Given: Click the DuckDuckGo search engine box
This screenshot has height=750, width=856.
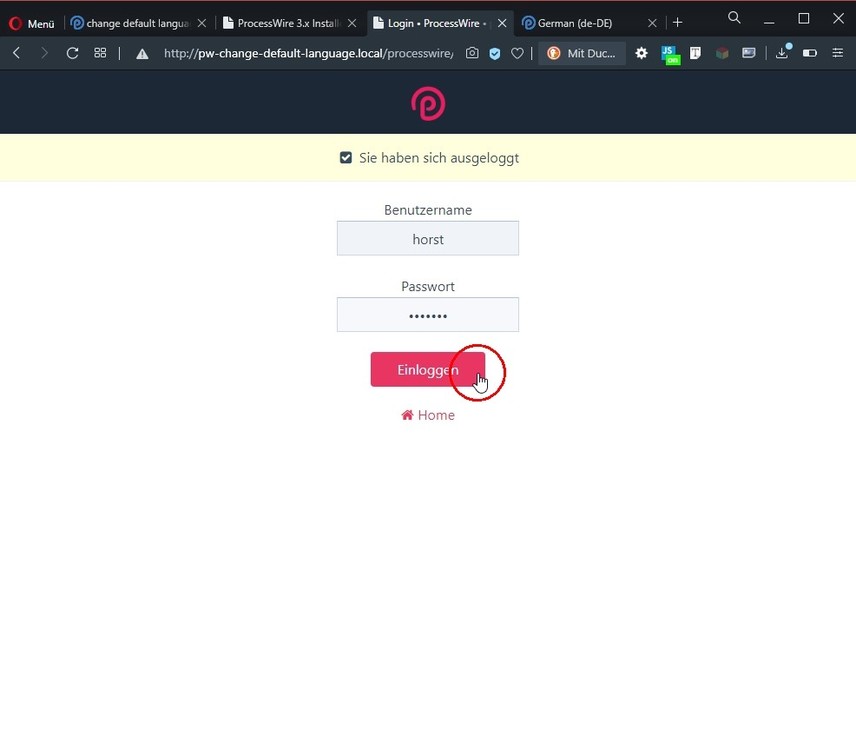Looking at the screenshot, I should [x=582, y=53].
